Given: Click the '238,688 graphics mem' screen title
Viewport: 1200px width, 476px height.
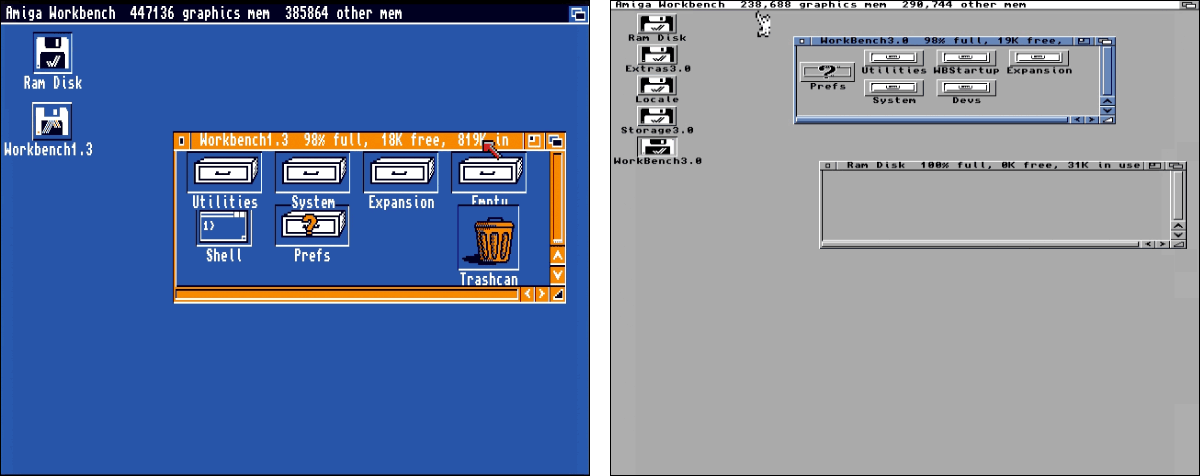Looking at the screenshot, I should tap(814, 5).
